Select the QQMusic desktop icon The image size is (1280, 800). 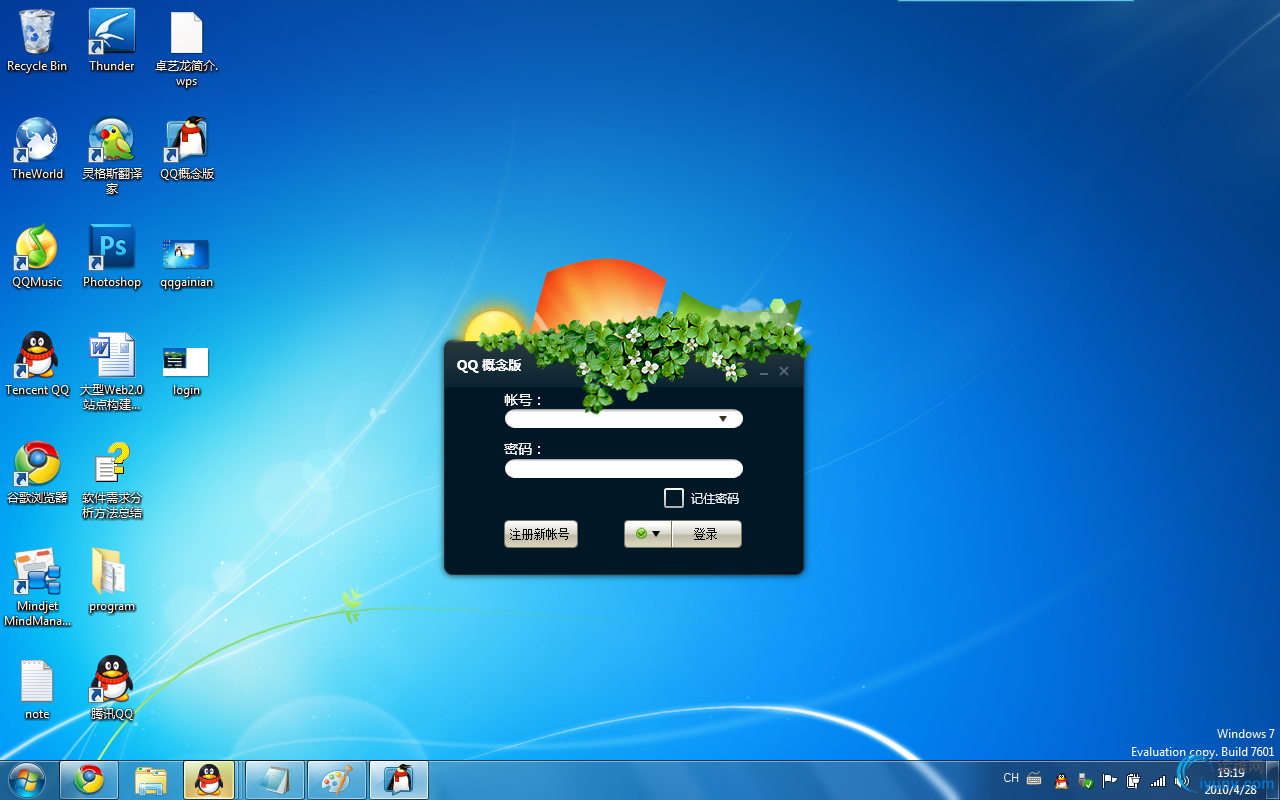37,257
